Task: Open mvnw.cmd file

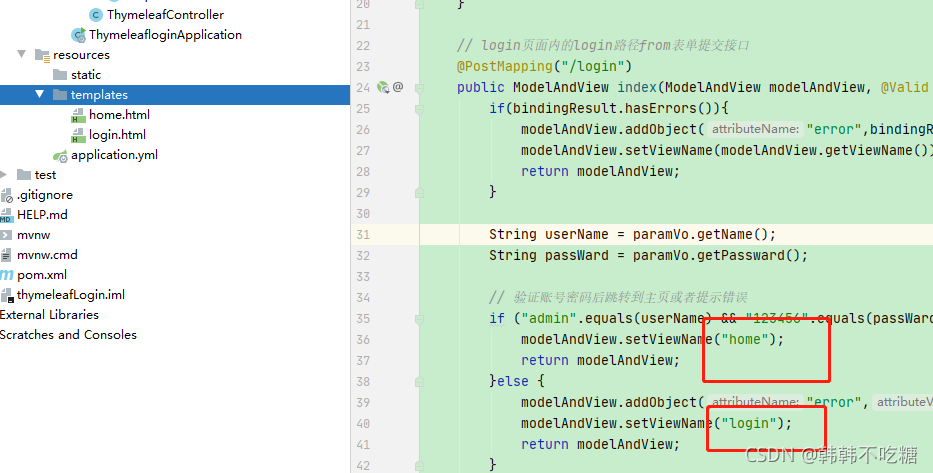Action: 47,255
